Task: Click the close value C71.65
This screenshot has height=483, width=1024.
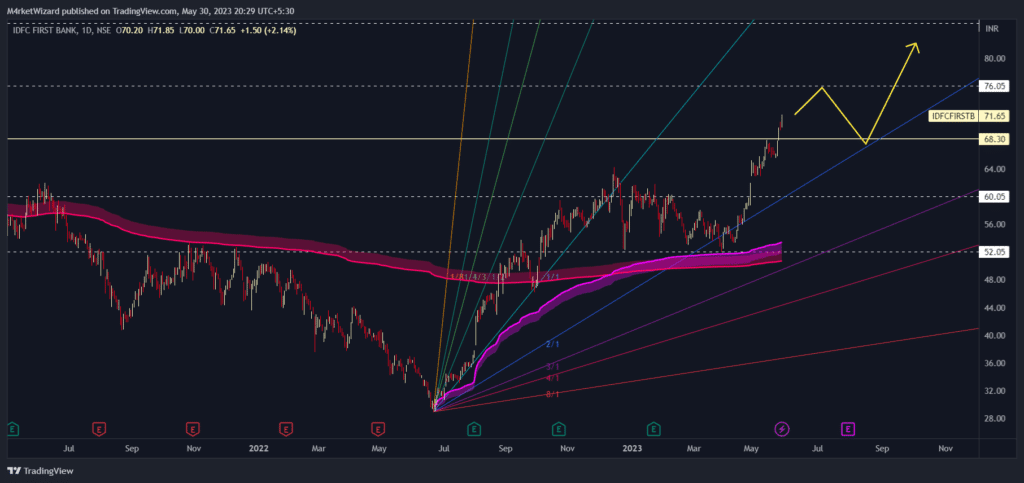Action: pyautogui.click(x=222, y=30)
